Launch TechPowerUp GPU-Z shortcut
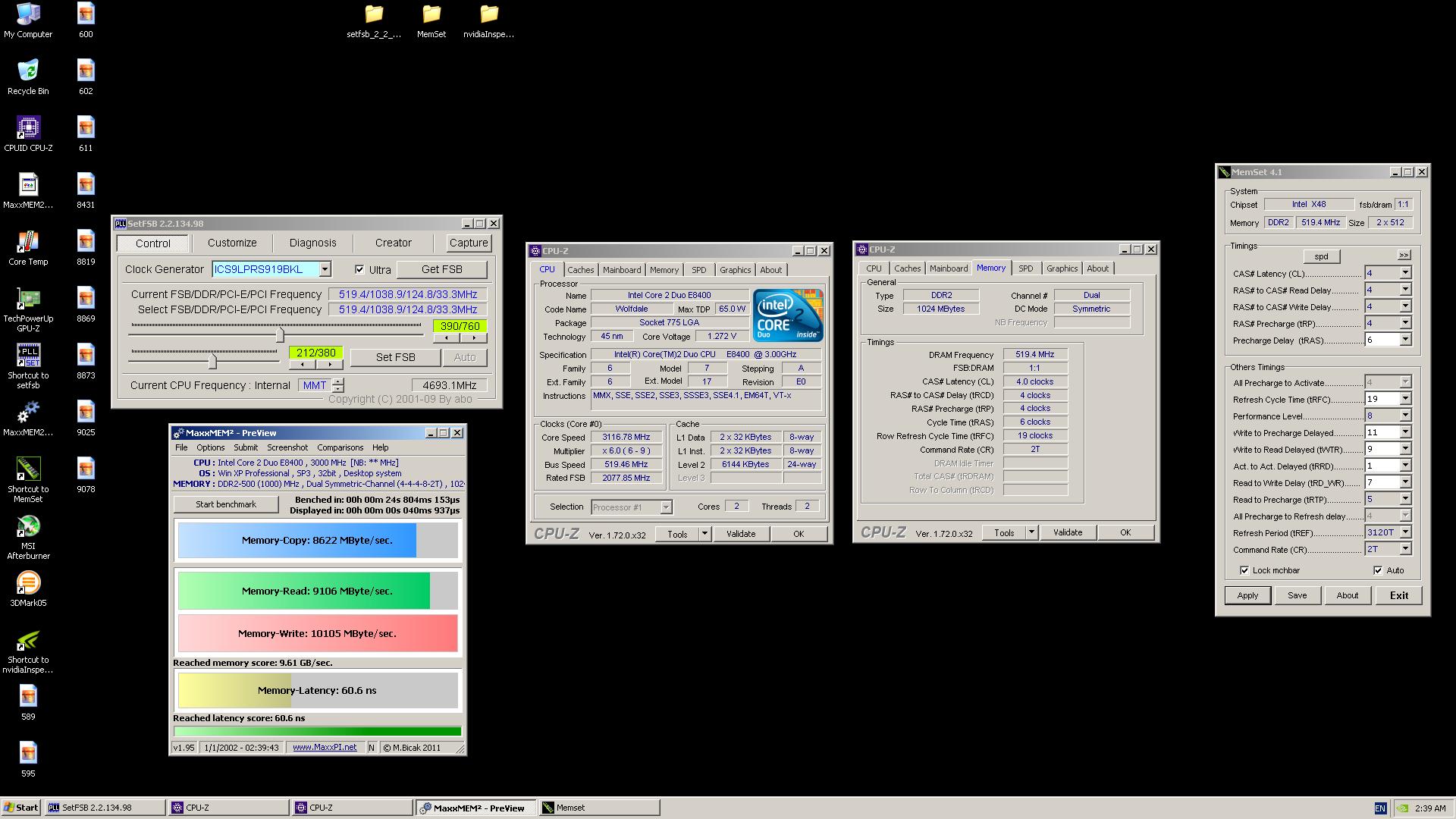 coord(28,310)
